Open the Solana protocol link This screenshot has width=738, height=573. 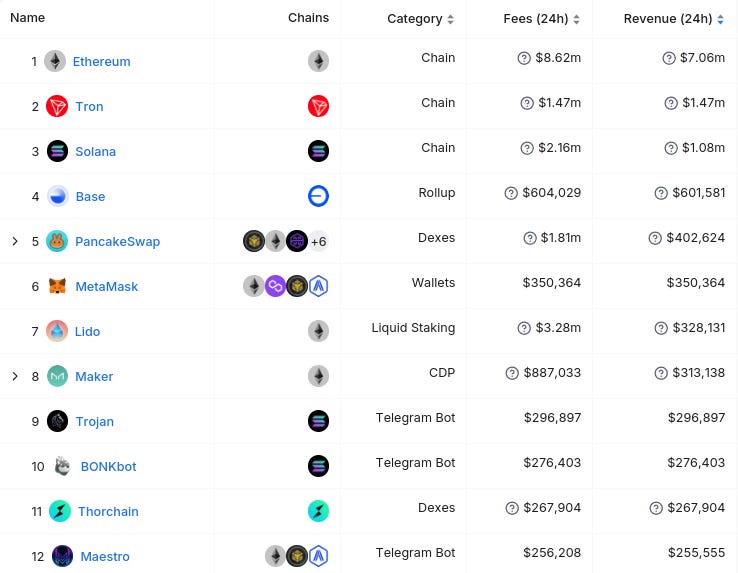pyautogui.click(x=96, y=152)
